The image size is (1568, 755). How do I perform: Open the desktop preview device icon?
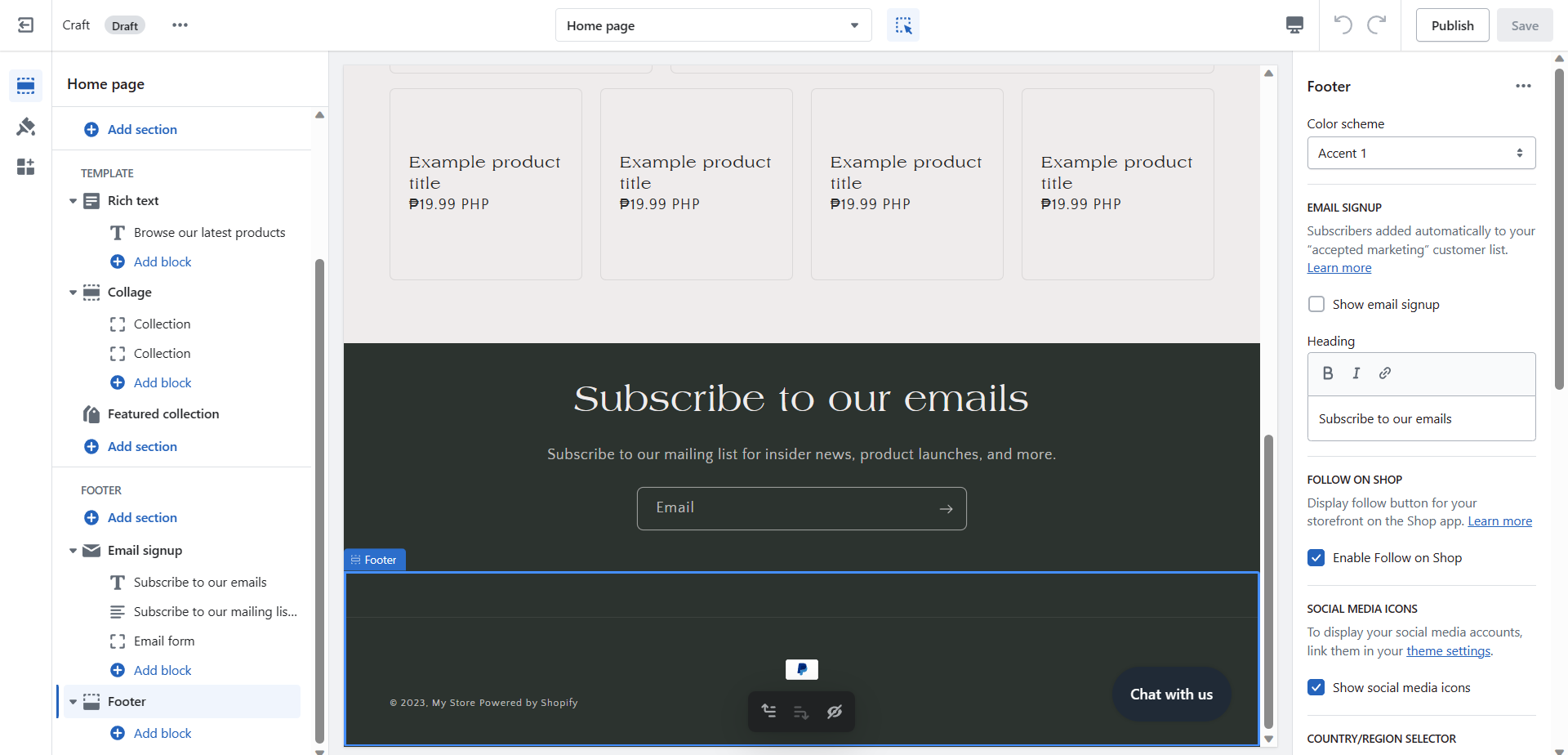tap(1294, 25)
